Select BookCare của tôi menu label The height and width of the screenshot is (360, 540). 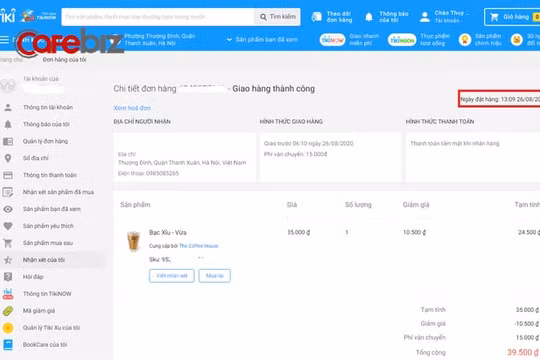click(x=45, y=345)
